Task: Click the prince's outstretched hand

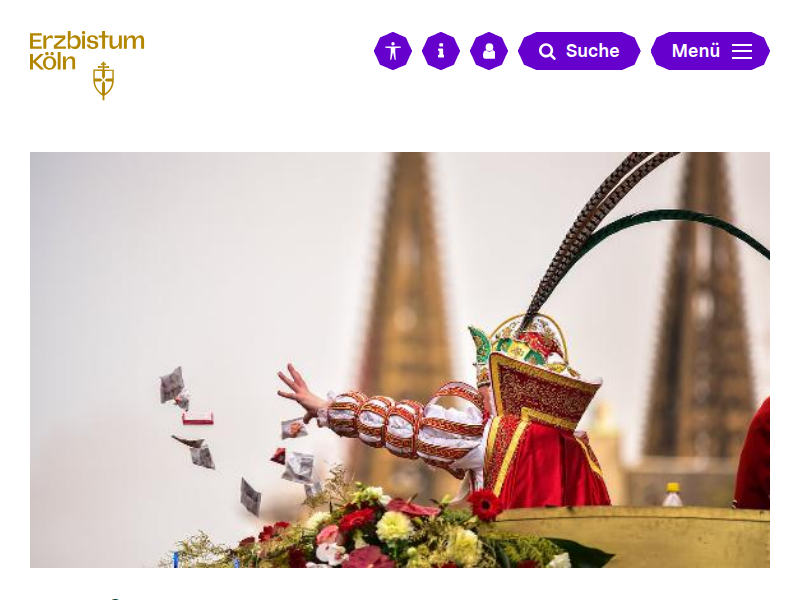Action: point(301,390)
